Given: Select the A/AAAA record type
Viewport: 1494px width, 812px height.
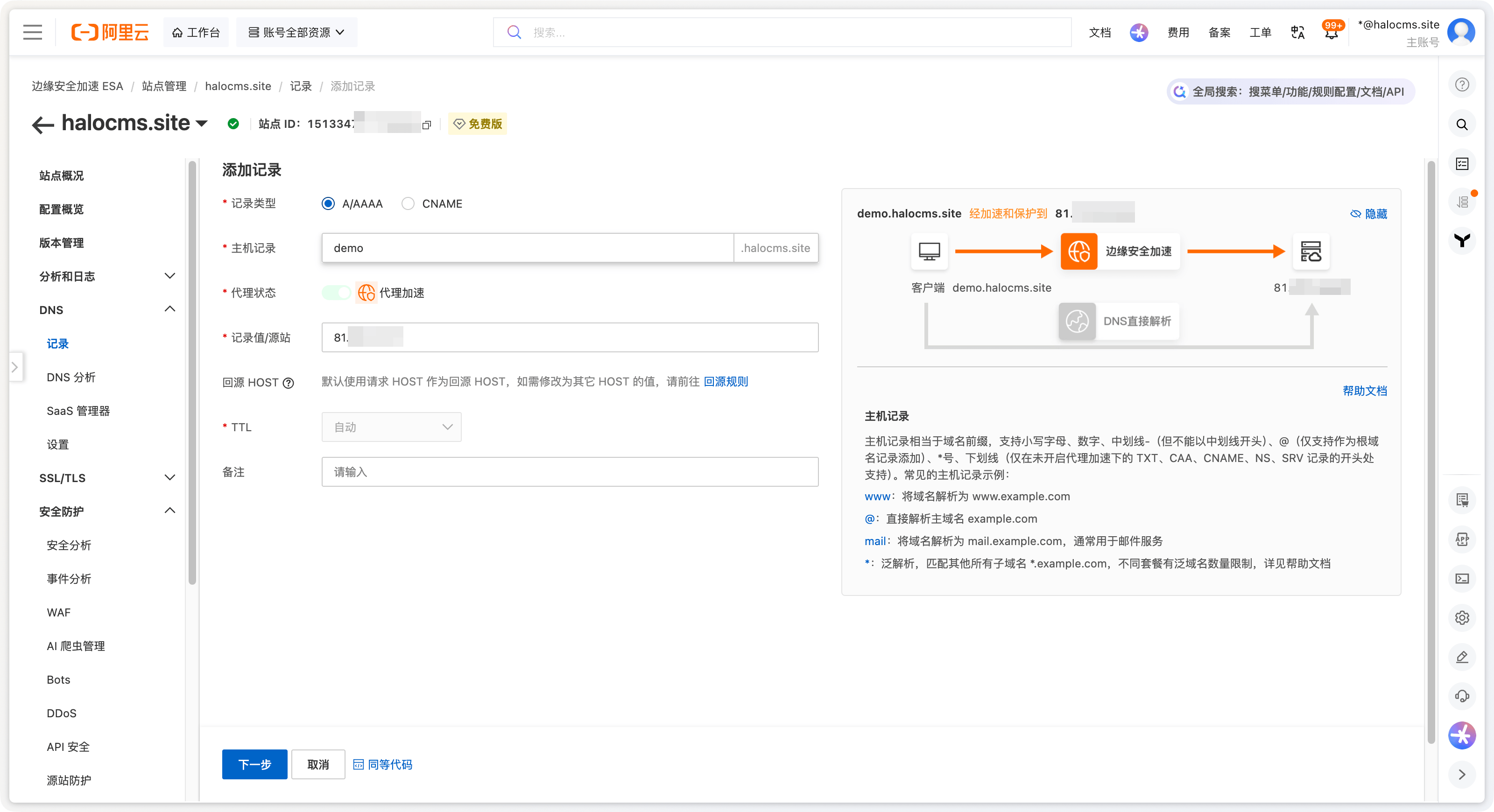Looking at the screenshot, I should (328, 203).
